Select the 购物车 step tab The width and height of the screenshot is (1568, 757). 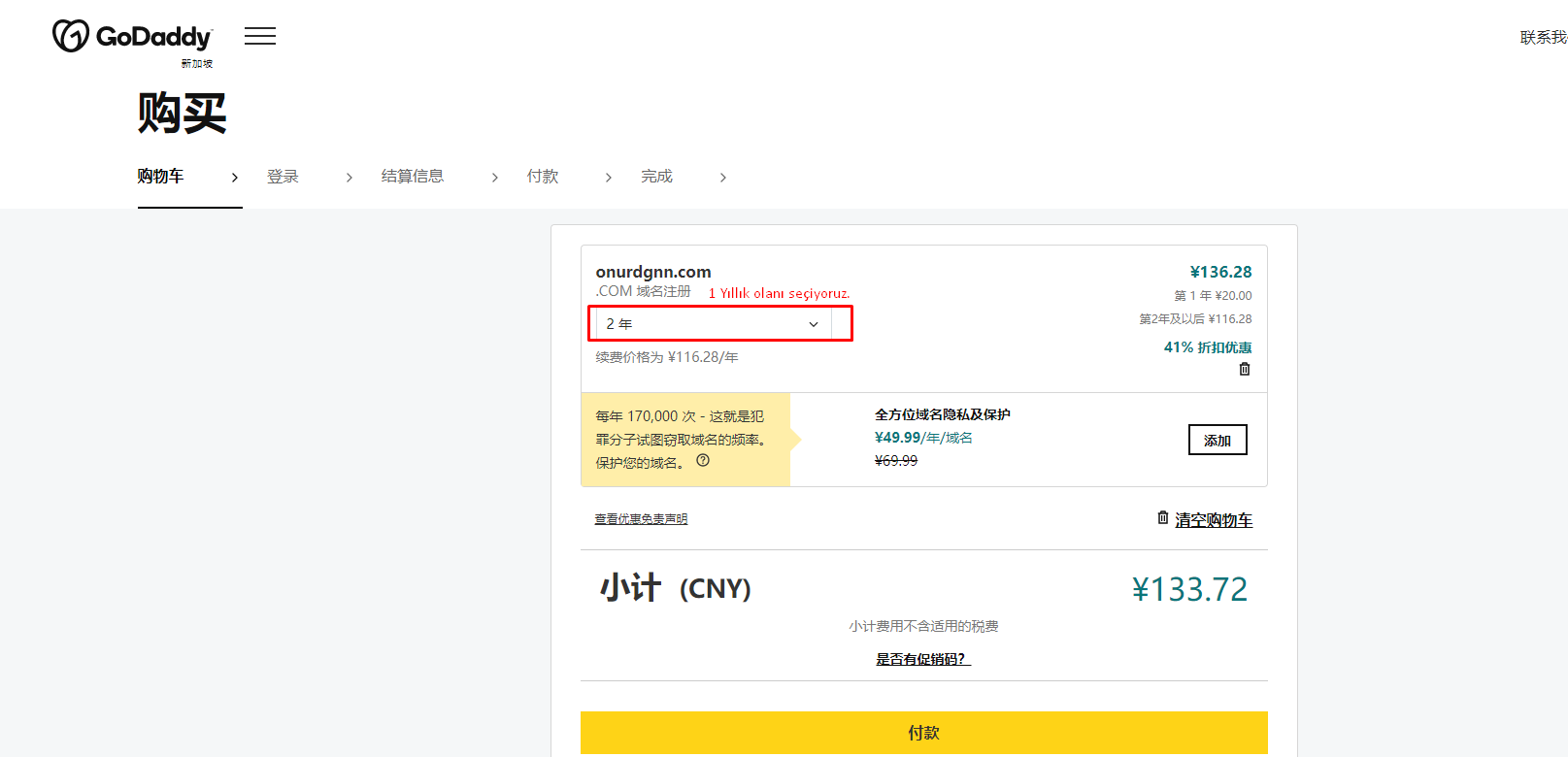point(160,177)
